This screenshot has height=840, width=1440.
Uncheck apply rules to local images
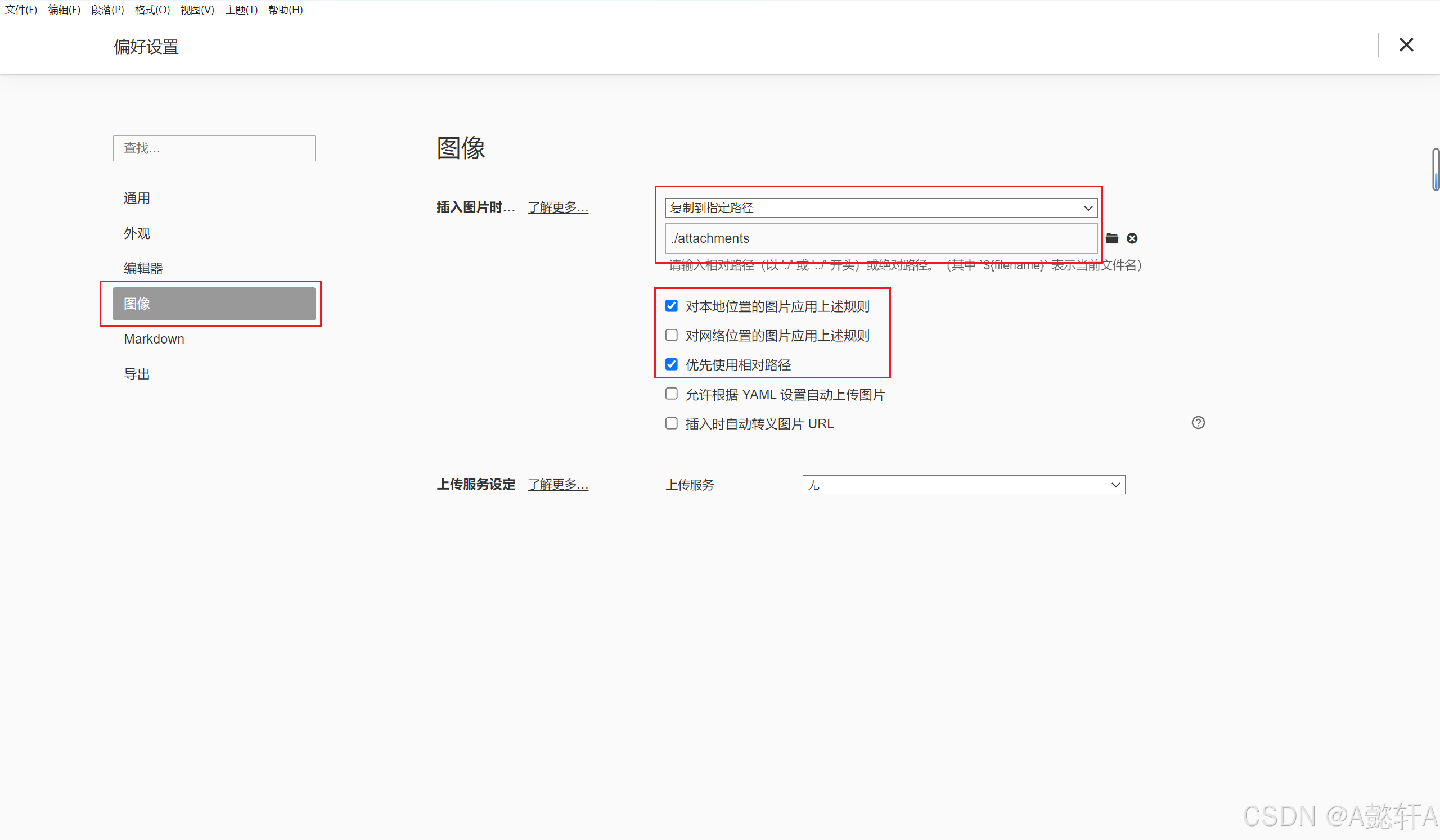[x=672, y=306]
